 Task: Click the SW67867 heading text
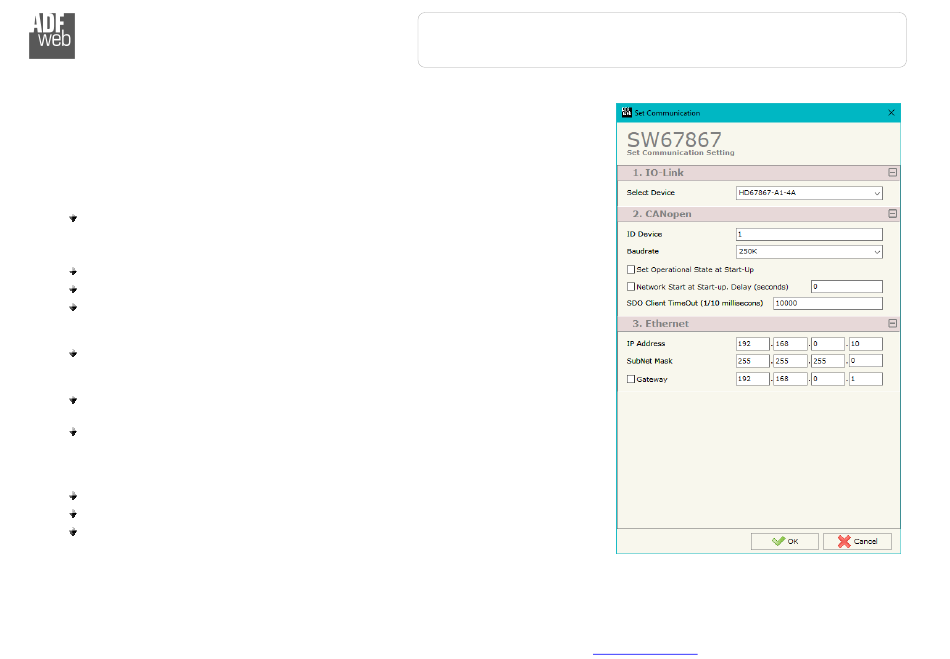coord(674,139)
